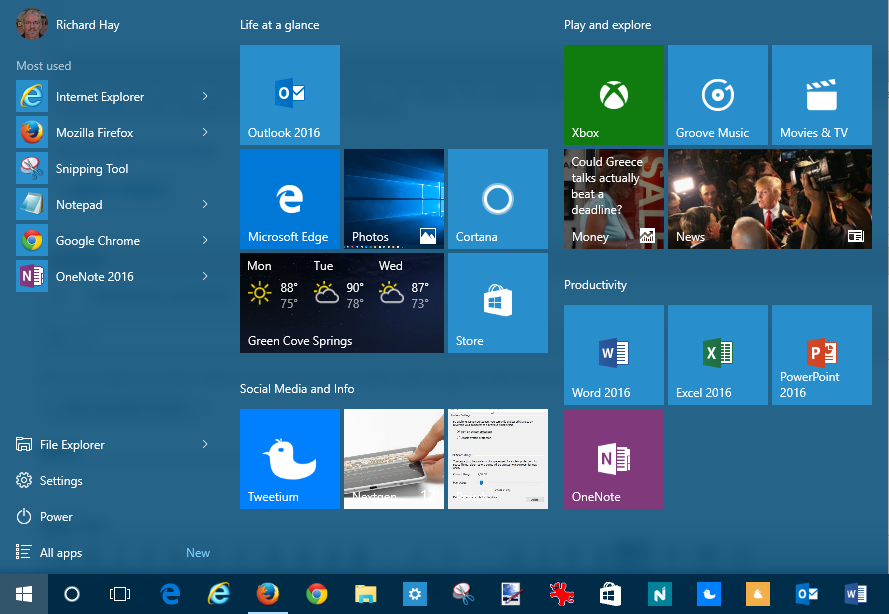
Task: Open the Cortana tile
Action: pyautogui.click(x=497, y=199)
